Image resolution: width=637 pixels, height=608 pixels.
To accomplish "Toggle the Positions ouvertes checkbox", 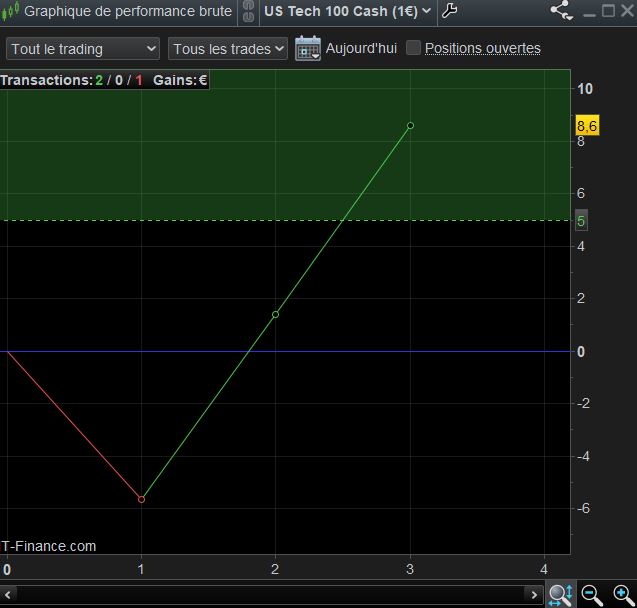I will click(x=413, y=48).
